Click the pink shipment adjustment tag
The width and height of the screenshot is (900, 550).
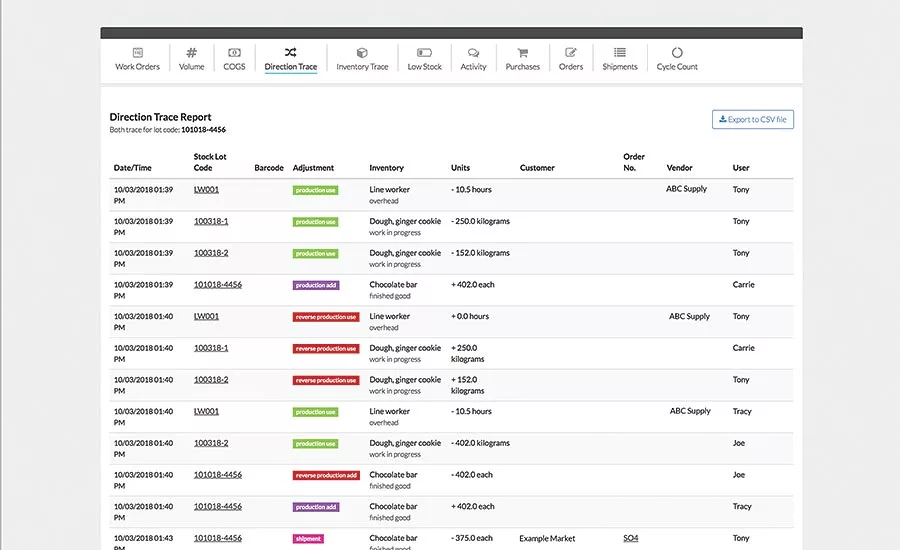click(308, 539)
